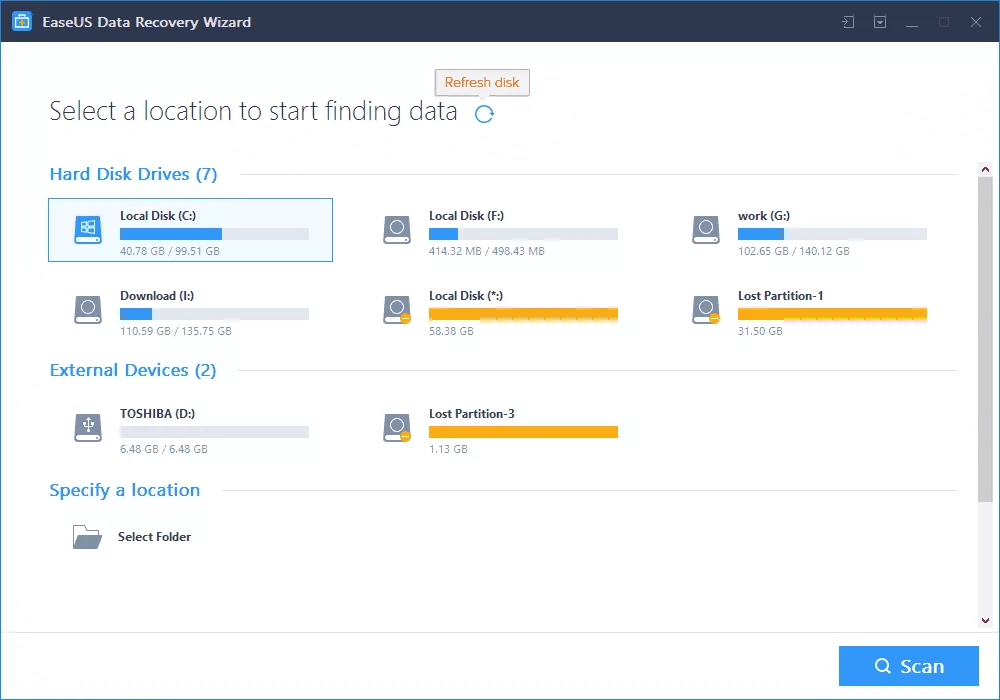
Task: Click the EaseUS app logo icon
Action: [x=22, y=22]
